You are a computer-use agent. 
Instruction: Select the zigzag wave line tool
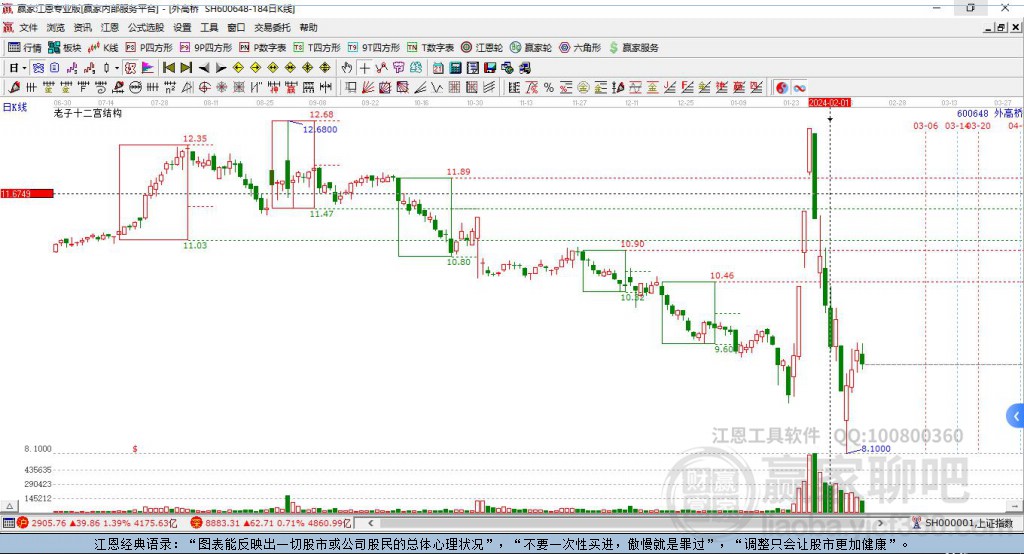point(437,88)
